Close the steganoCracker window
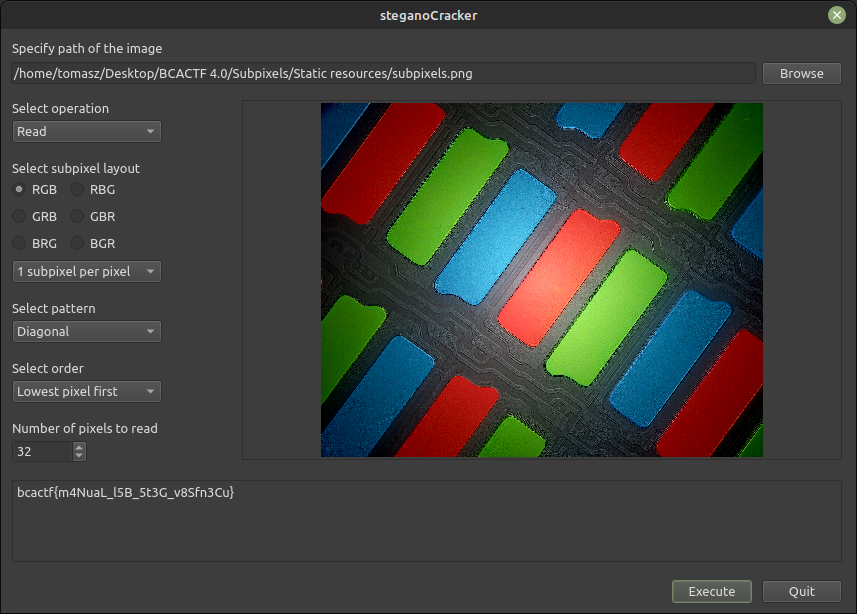857x614 pixels. coord(836,15)
